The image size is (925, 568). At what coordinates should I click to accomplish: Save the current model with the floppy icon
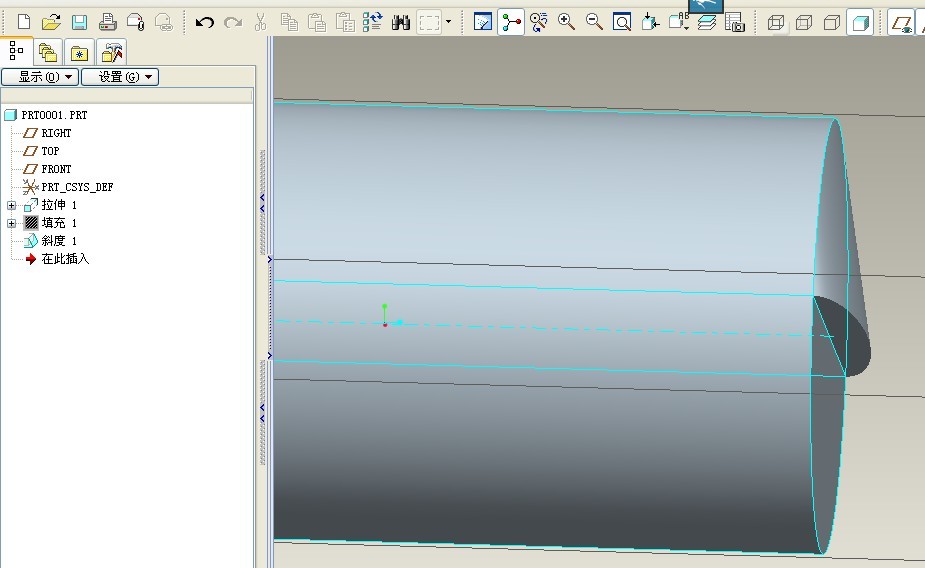[79, 22]
